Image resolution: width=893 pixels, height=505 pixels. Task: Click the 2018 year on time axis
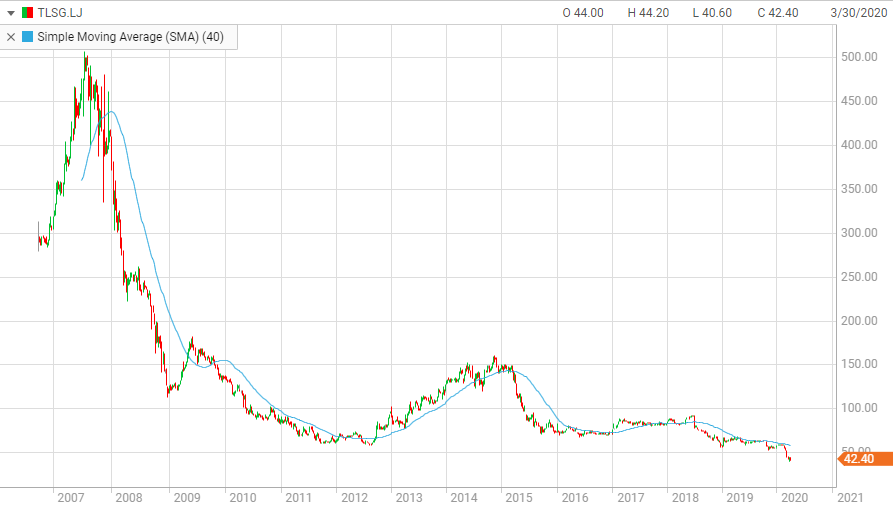[x=685, y=497]
